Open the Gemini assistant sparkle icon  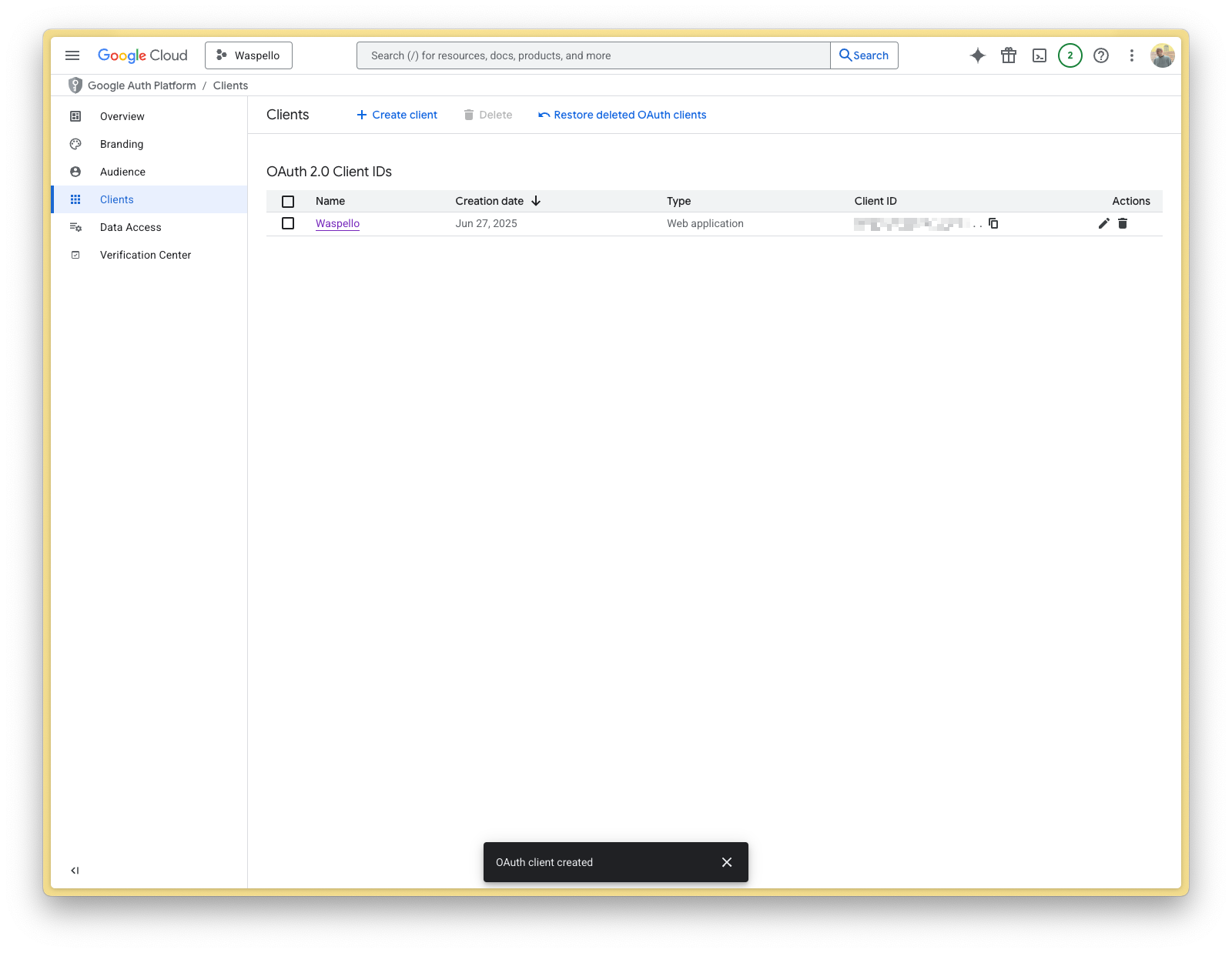click(x=976, y=55)
